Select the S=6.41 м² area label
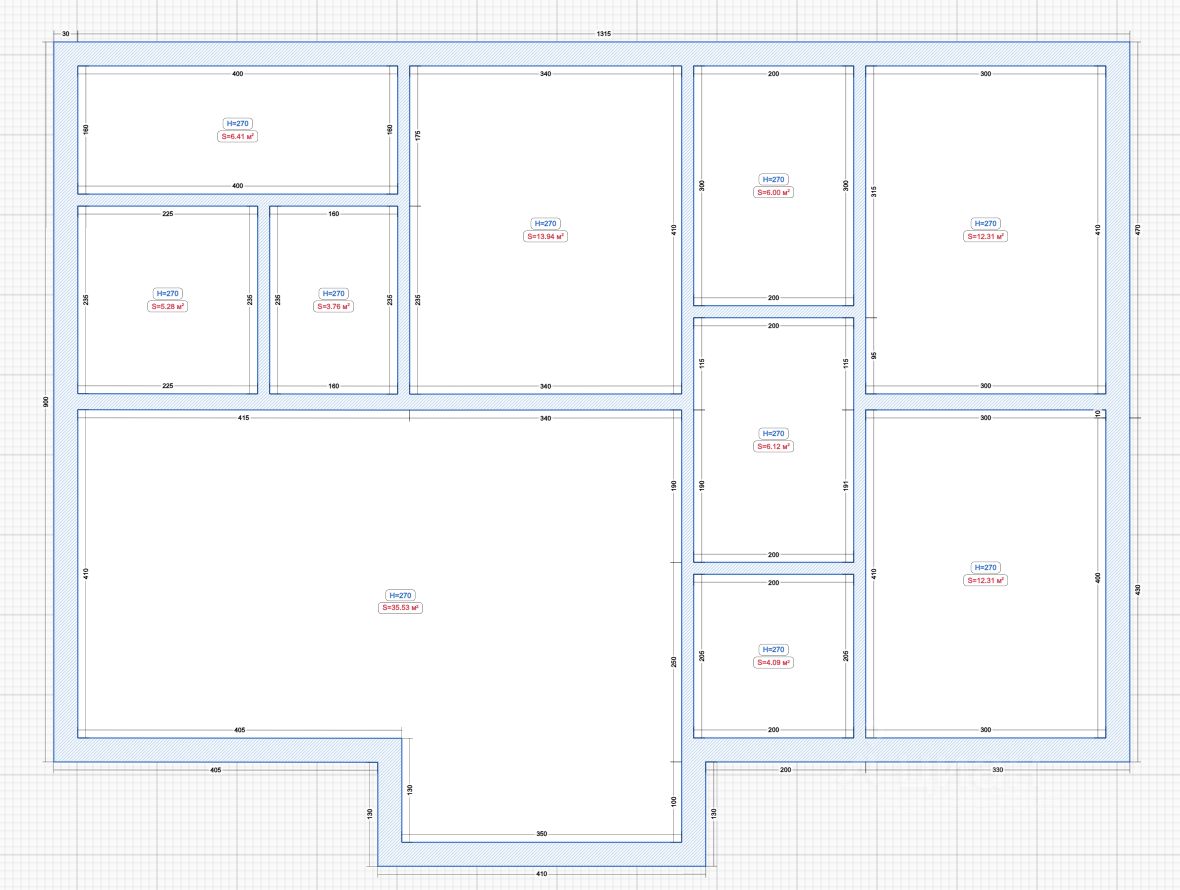 pyautogui.click(x=237, y=137)
